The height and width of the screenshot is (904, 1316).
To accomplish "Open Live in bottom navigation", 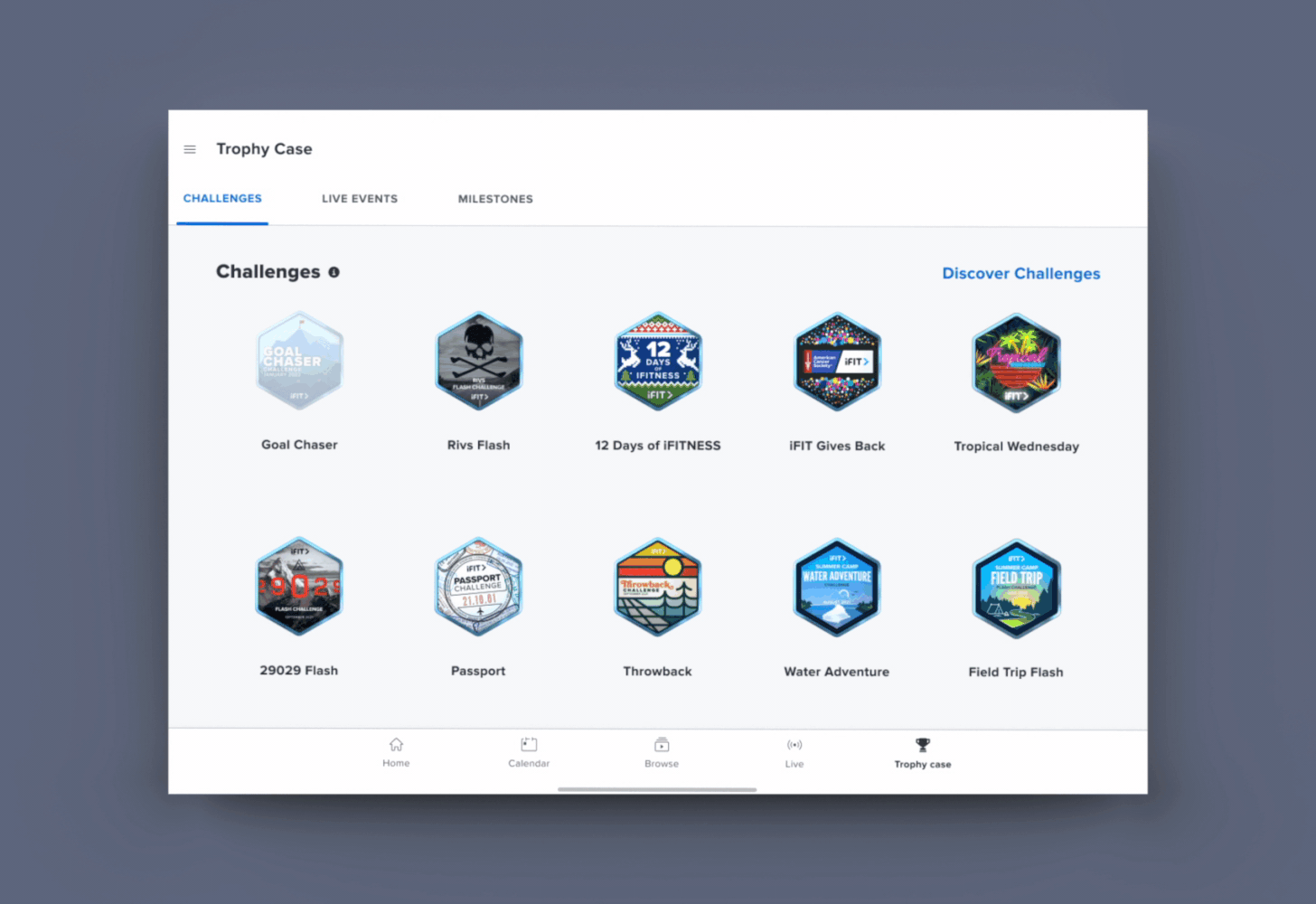I will pyautogui.click(x=794, y=753).
